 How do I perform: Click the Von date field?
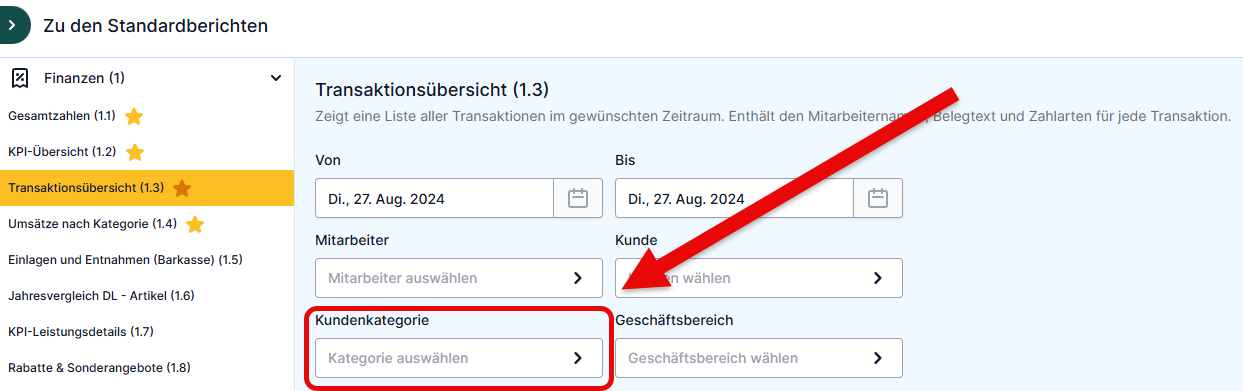[x=434, y=198]
